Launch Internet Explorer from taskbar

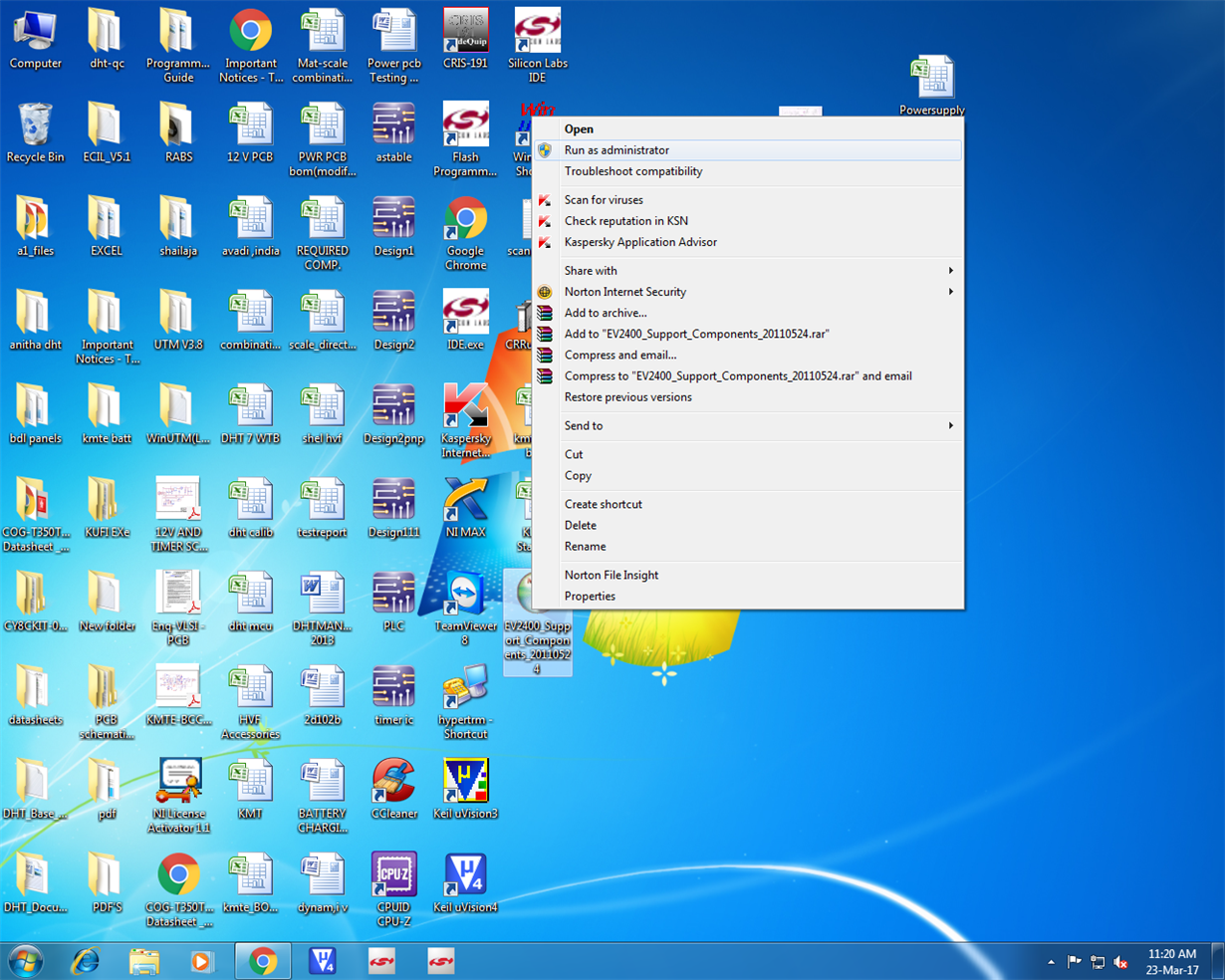tap(86, 961)
